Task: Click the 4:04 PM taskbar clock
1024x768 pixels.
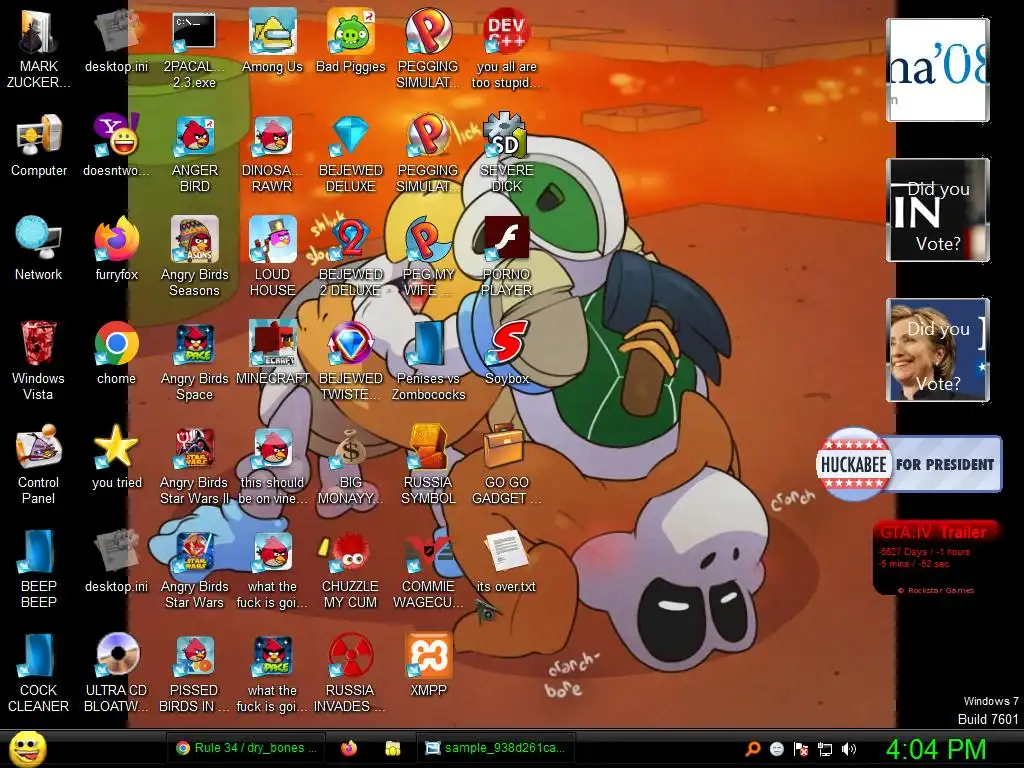Action: click(936, 749)
